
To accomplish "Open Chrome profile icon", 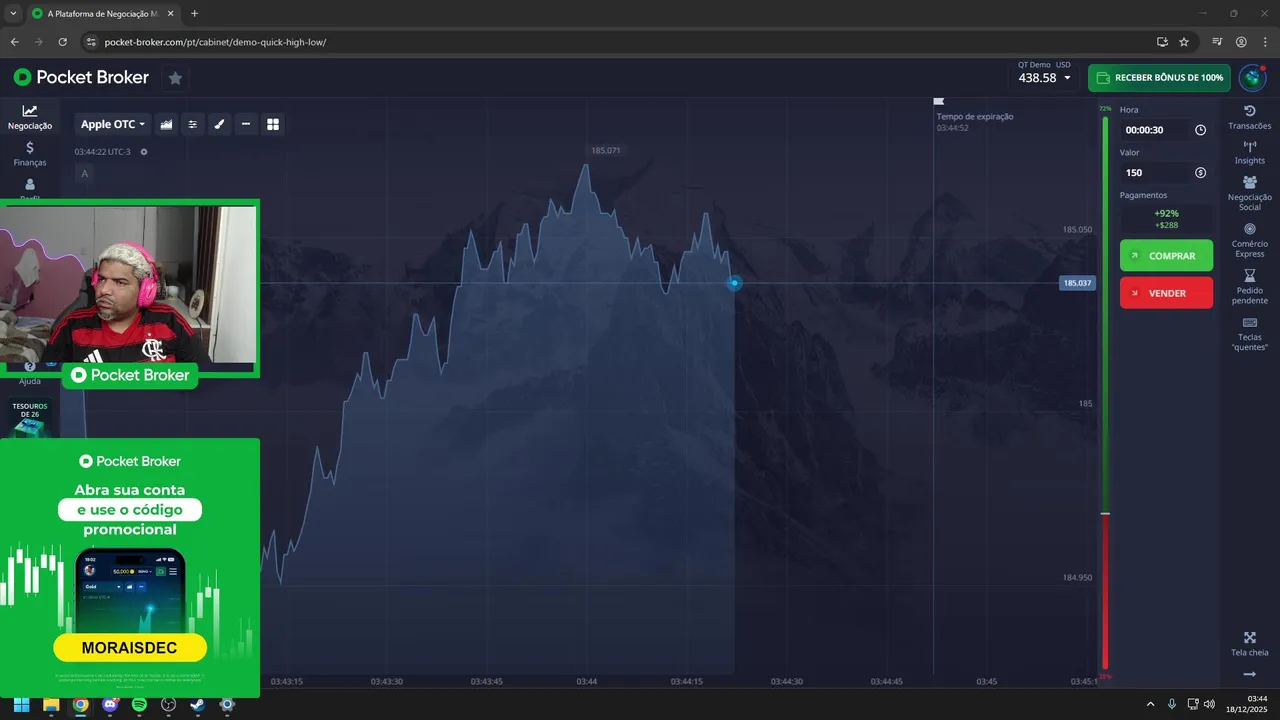I will 1241,42.
